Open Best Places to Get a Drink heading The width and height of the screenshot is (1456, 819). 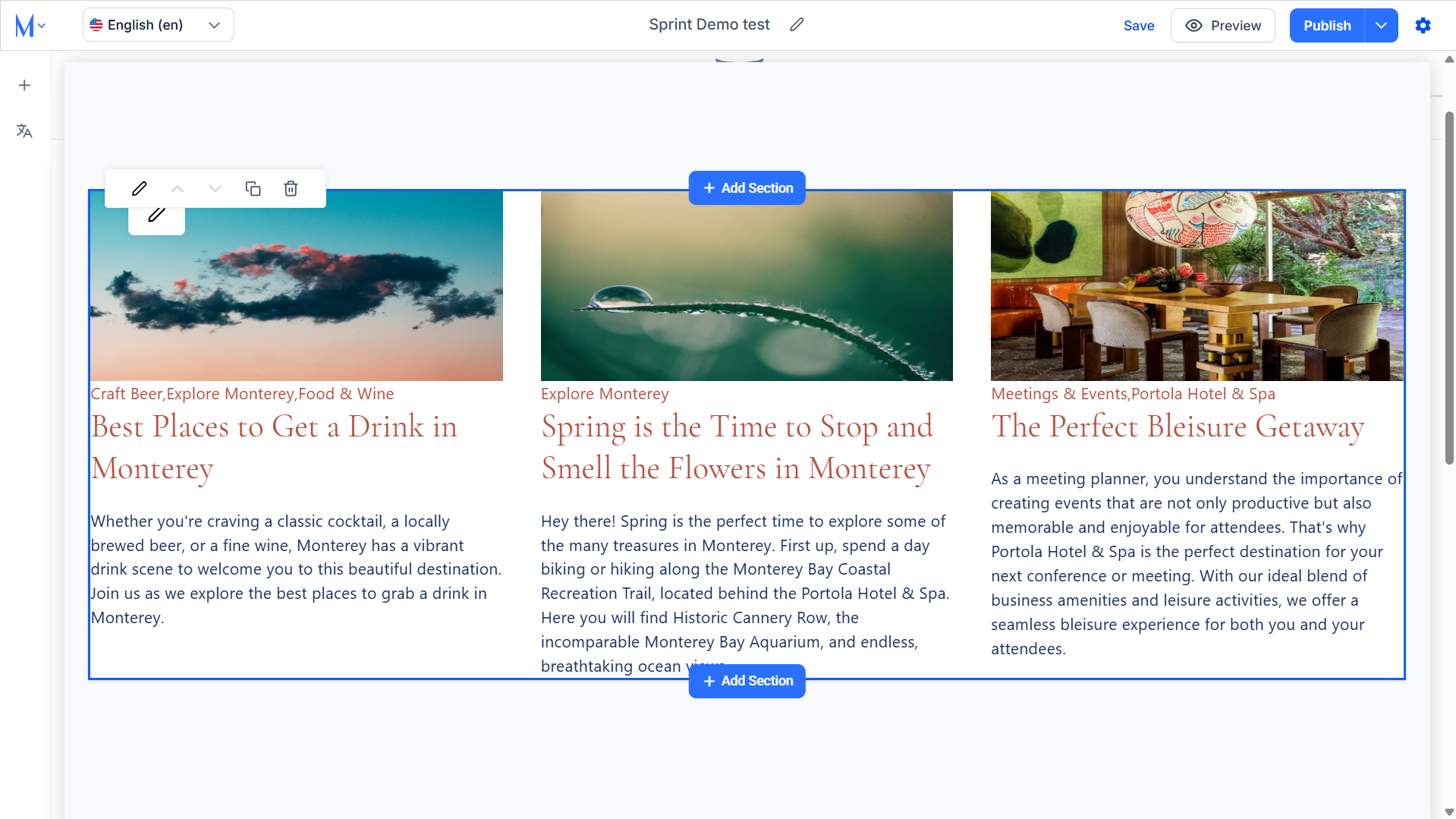274,447
